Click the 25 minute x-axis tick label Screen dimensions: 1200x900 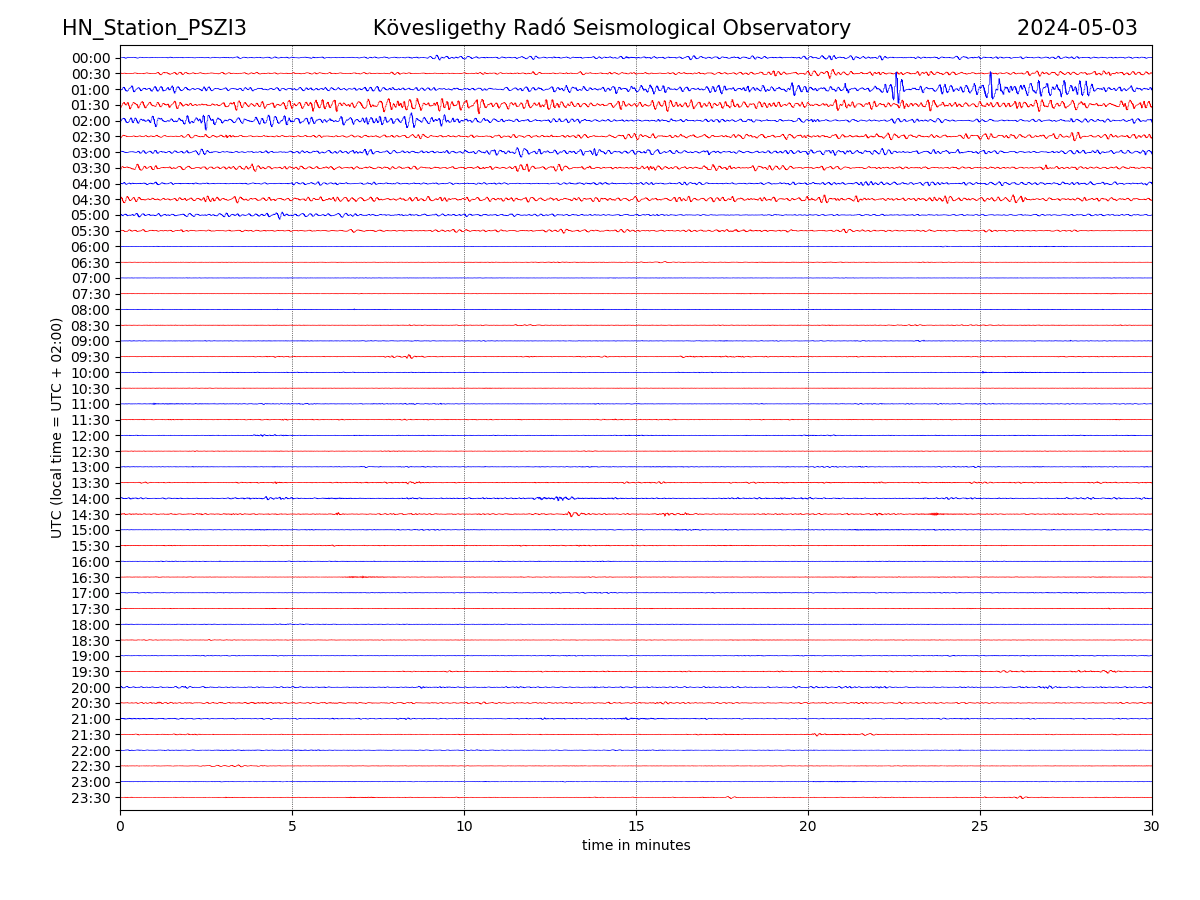(x=980, y=826)
